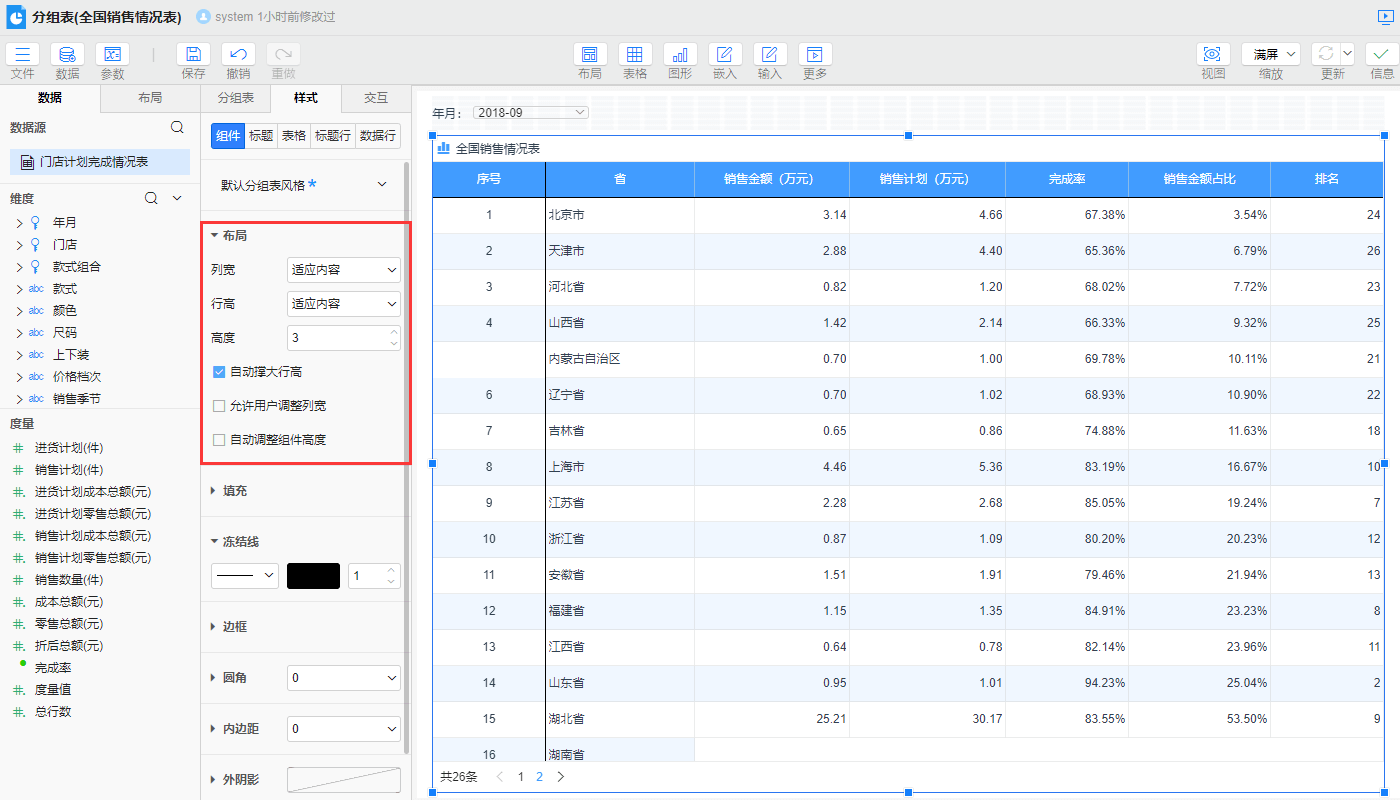
Task: Click the 撤销 (Undo) toolbar icon
Action: tap(238, 55)
